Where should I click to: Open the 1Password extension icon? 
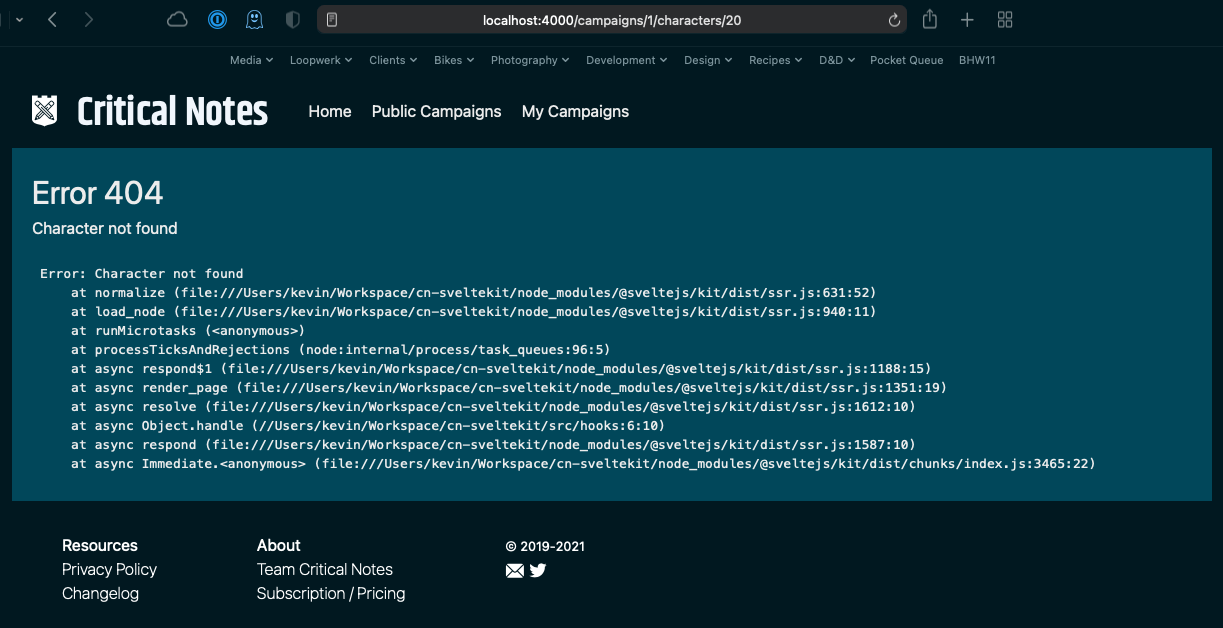[217, 20]
